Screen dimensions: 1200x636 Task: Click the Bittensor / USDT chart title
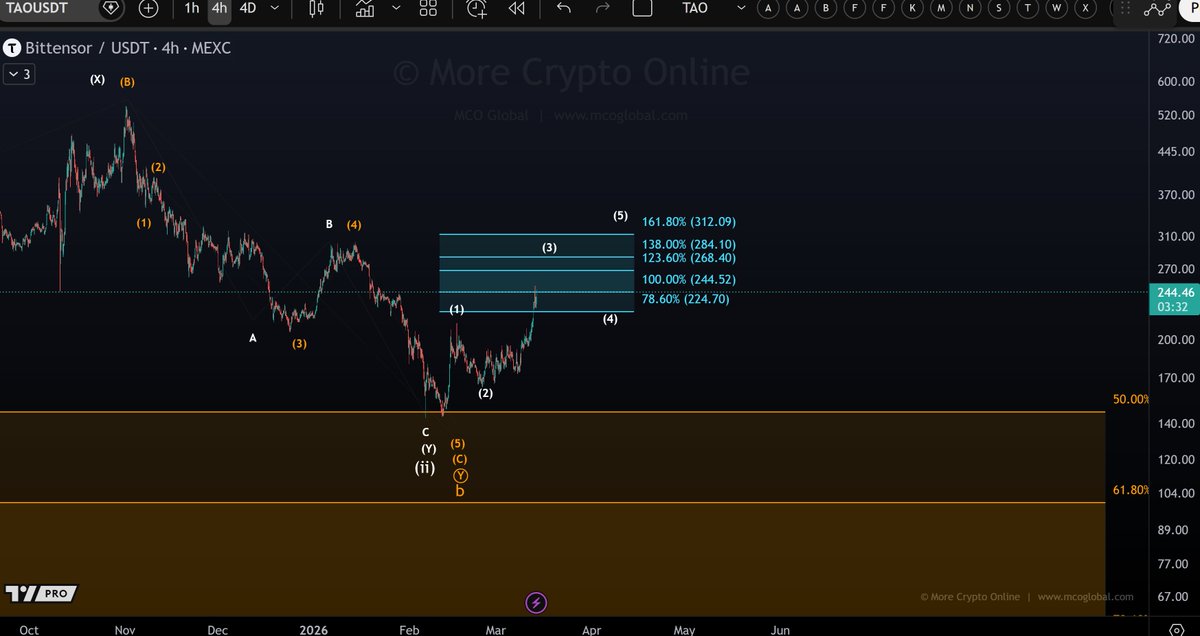(x=128, y=48)
